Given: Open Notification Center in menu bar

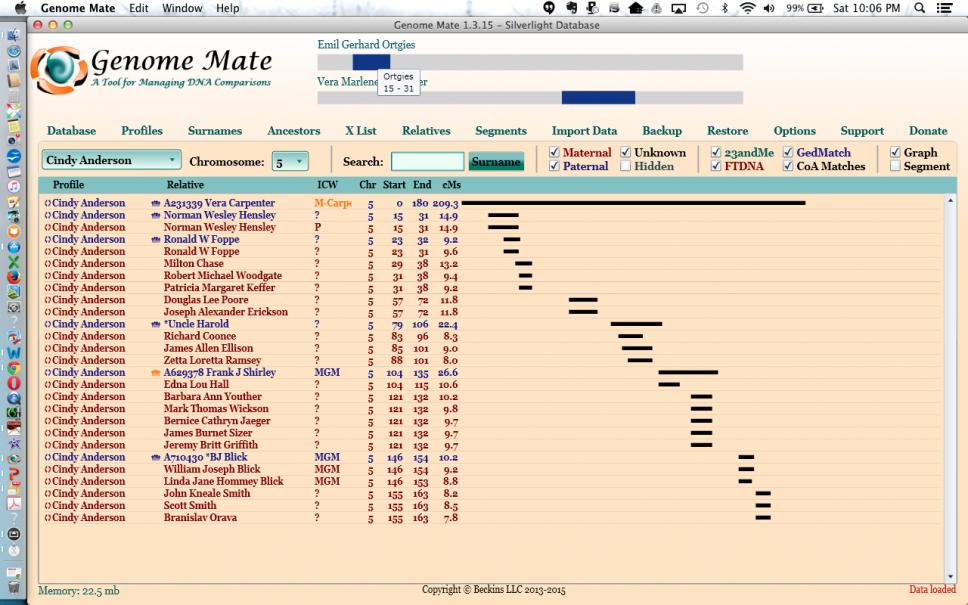Looking at the screenshot, I should (x=944, y=8).
